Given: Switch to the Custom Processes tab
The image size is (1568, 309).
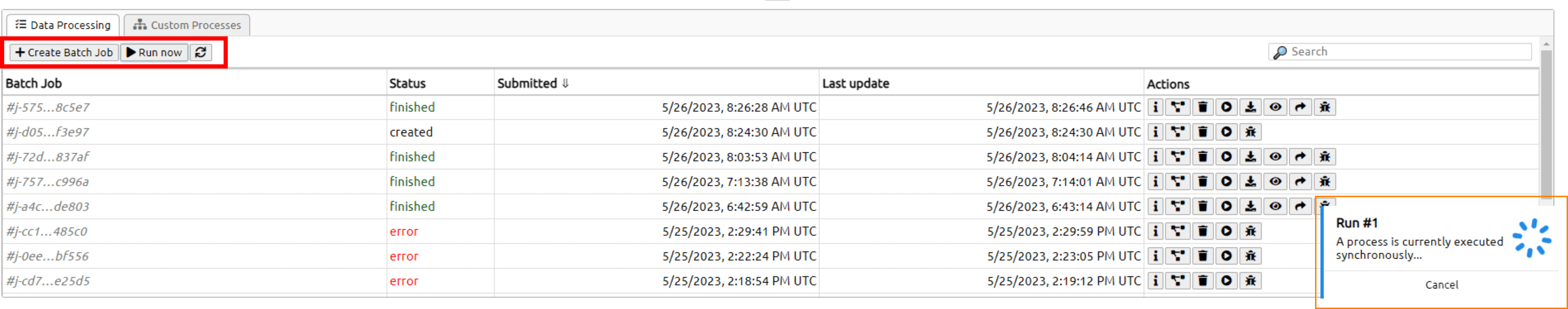Looking at the screenshot, I should click(188, 25).
